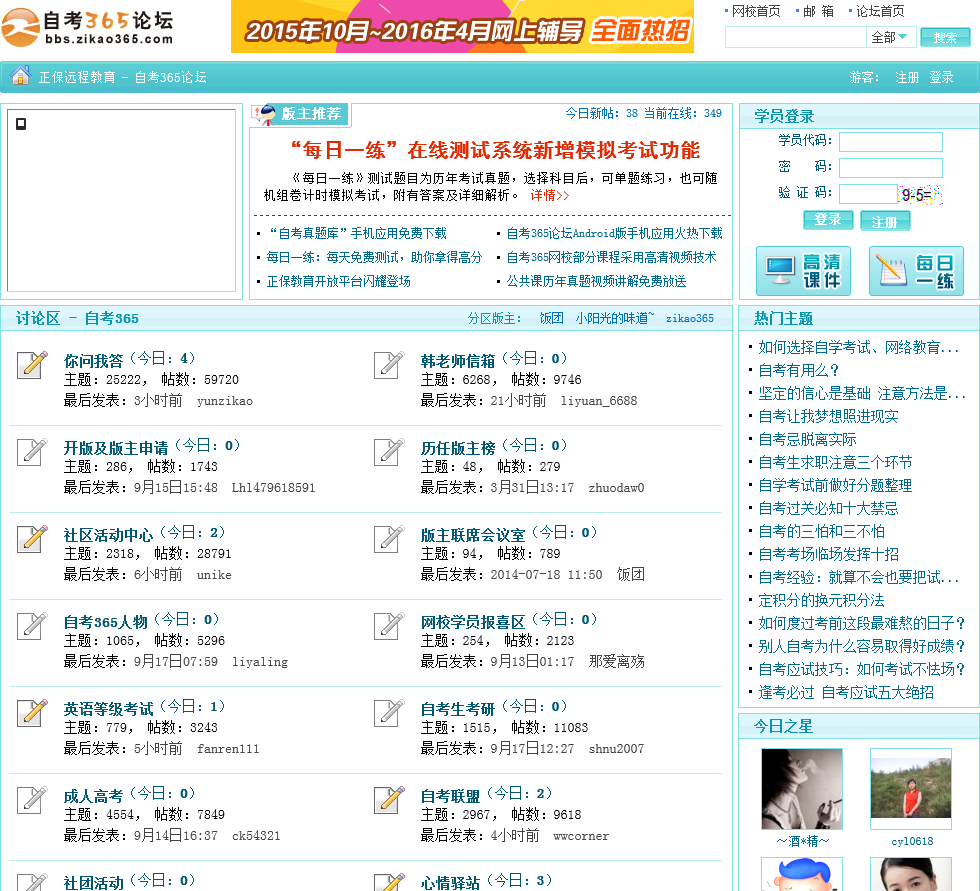Open hot topic 自考让我梦想照进现实
This screenshot has height=891, width=980.
[828, 417]
